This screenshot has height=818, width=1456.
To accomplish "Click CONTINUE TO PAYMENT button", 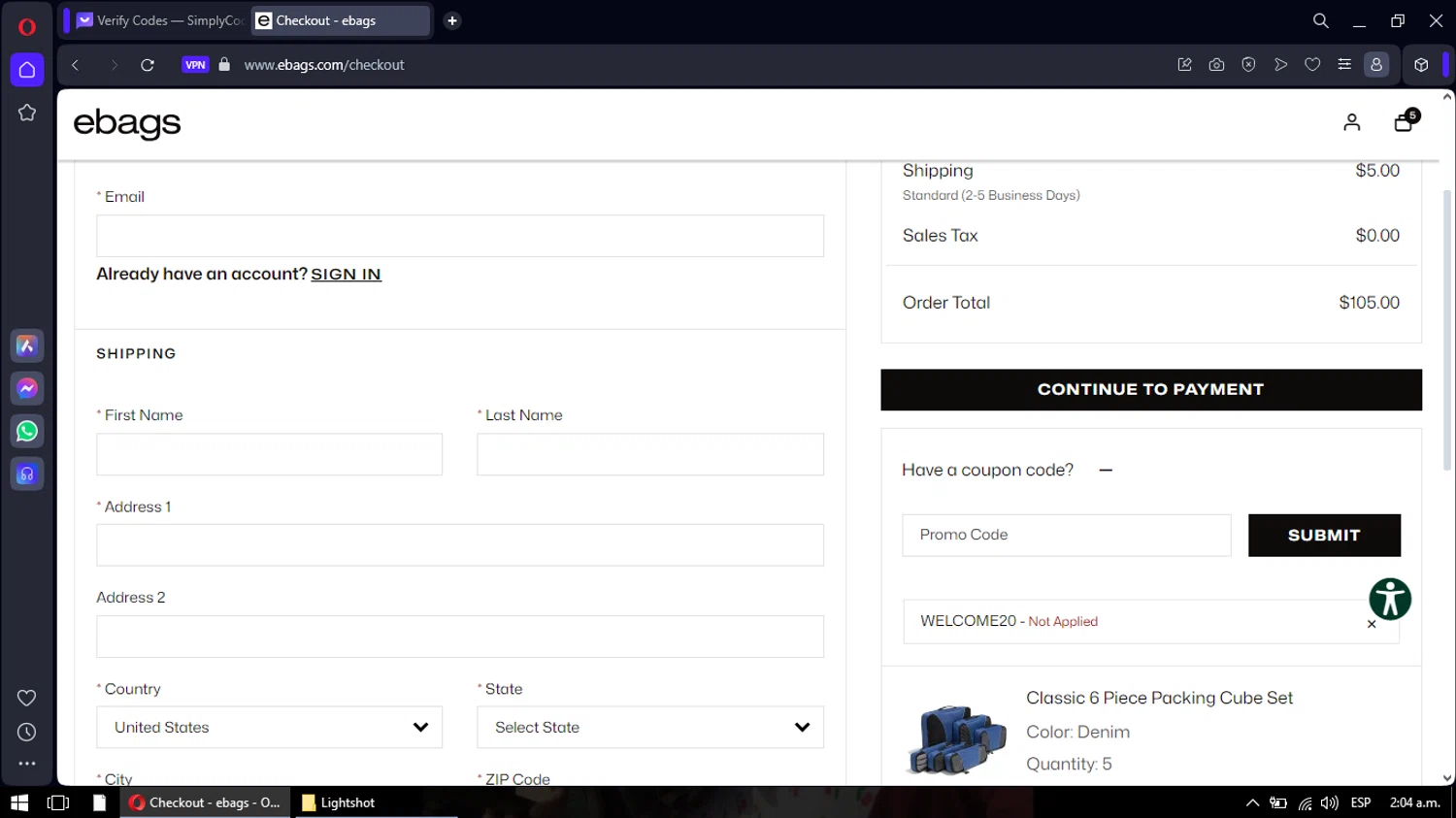I will tap(1151, 389).
